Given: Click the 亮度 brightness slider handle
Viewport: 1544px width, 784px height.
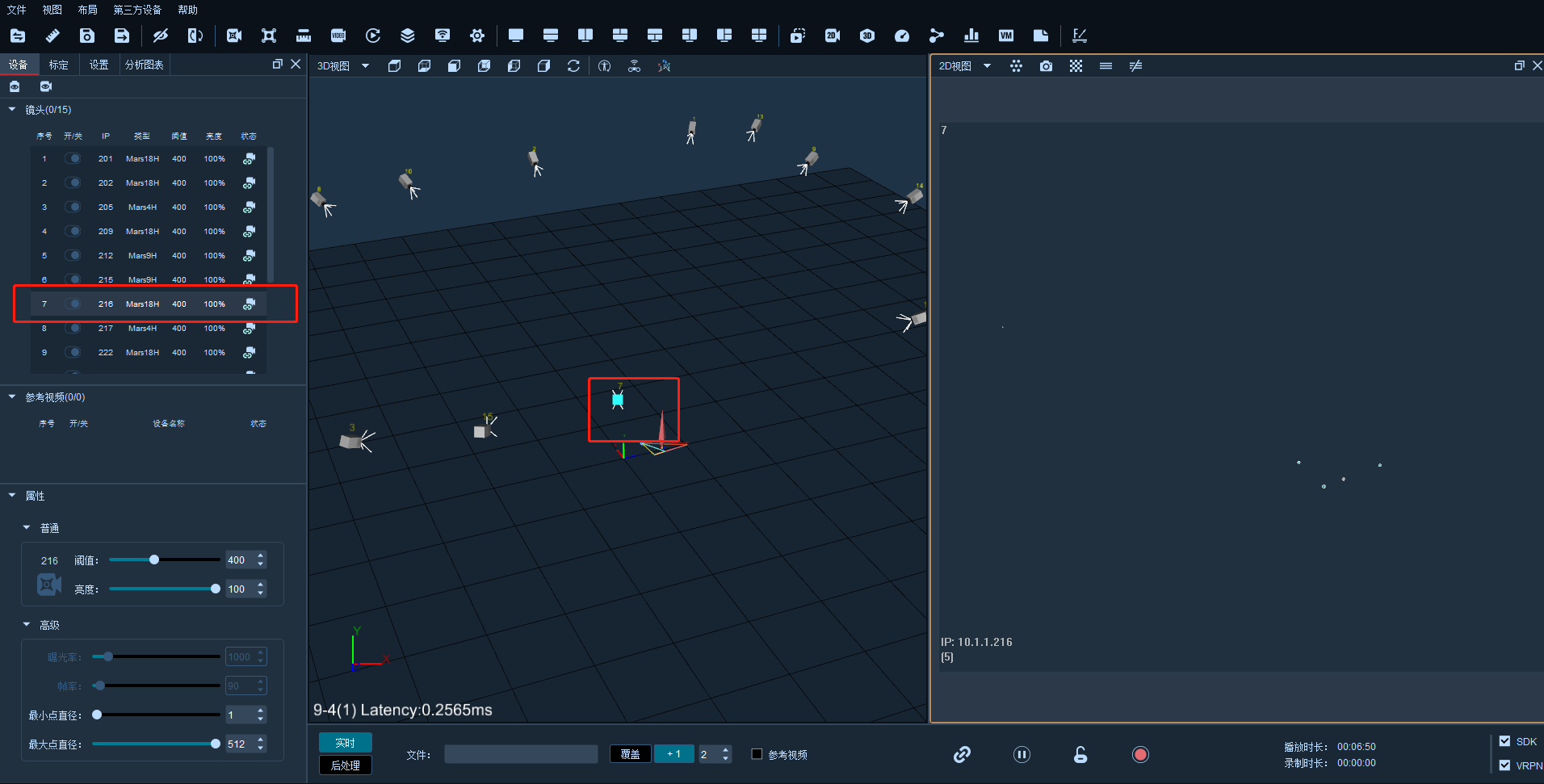Looking at the screenshot, I should (x=216, y=589).
